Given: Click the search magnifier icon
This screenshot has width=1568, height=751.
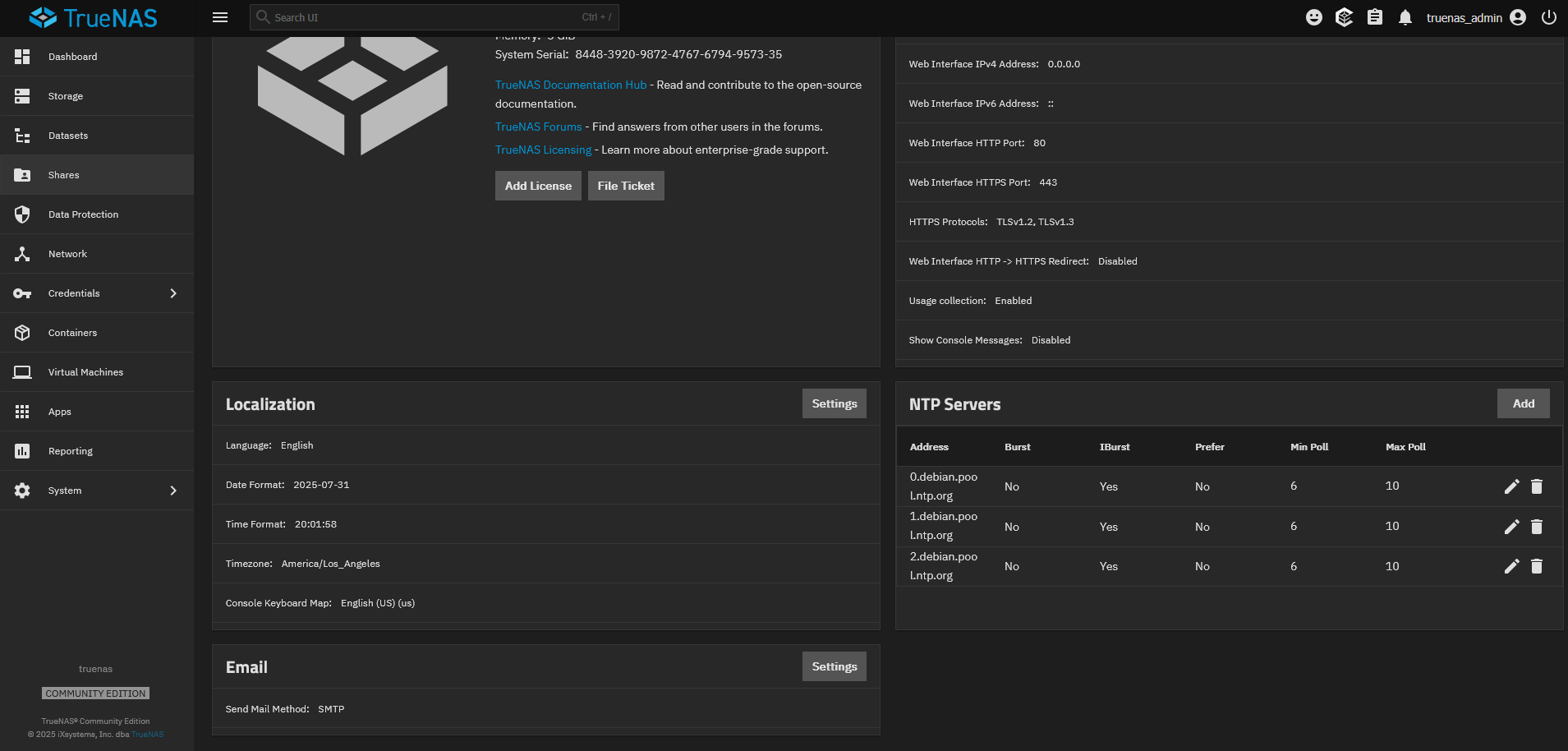Looking at the screenshot, I should [x=263, y=16].
